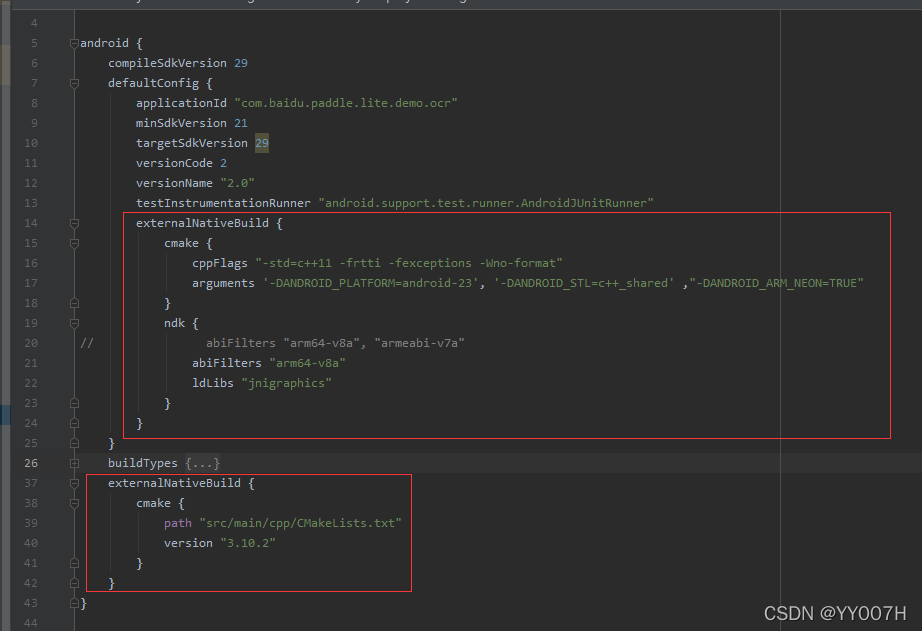Click the ldLibs "jnigraphics" string

coord(287,382)
